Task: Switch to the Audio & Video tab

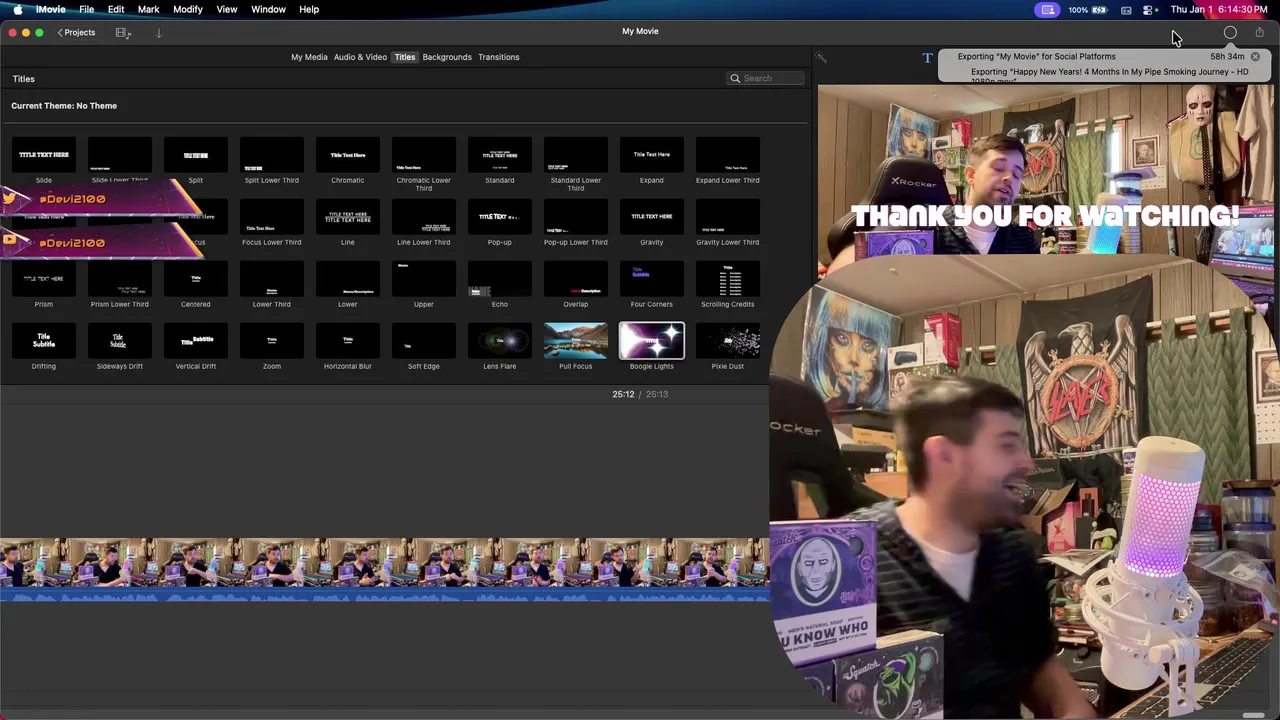Action: 360,57
